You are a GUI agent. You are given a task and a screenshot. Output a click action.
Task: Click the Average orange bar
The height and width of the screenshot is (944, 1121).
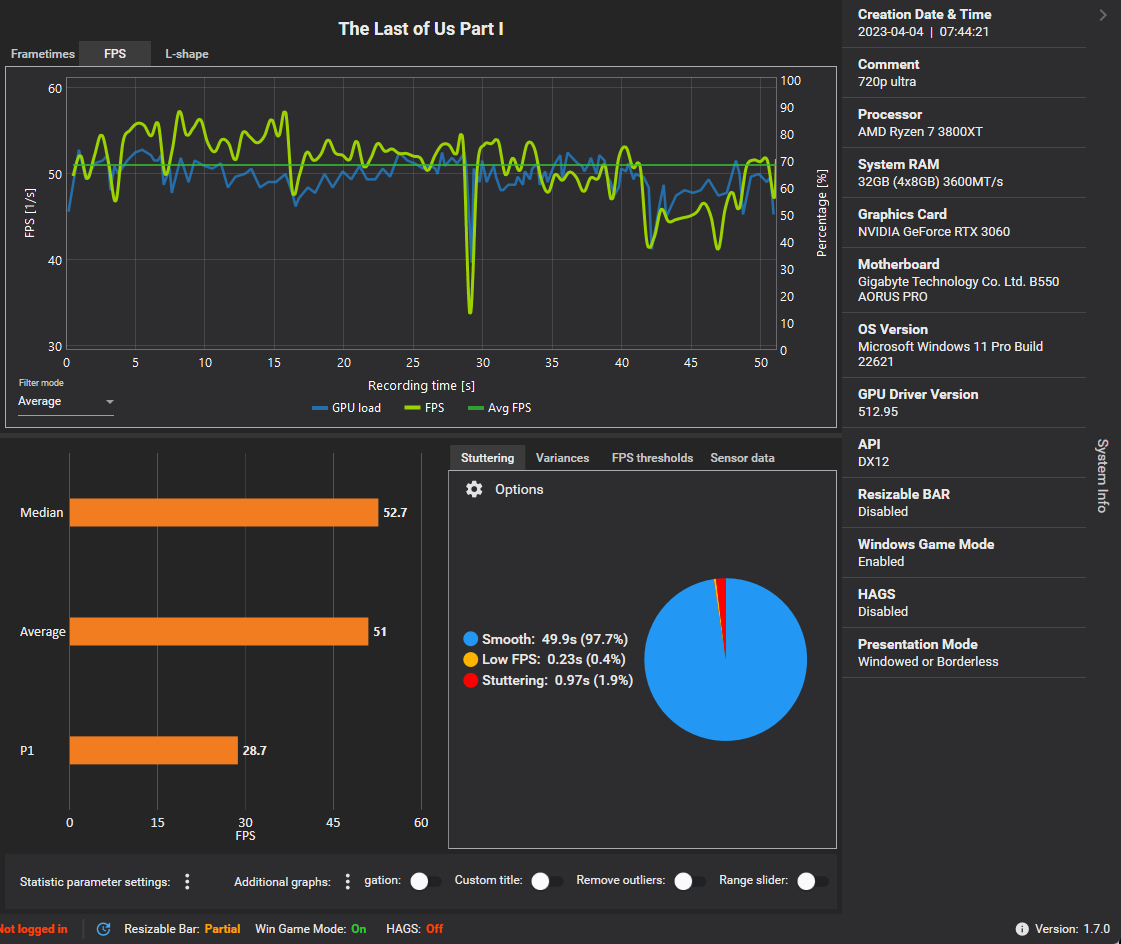219,631
